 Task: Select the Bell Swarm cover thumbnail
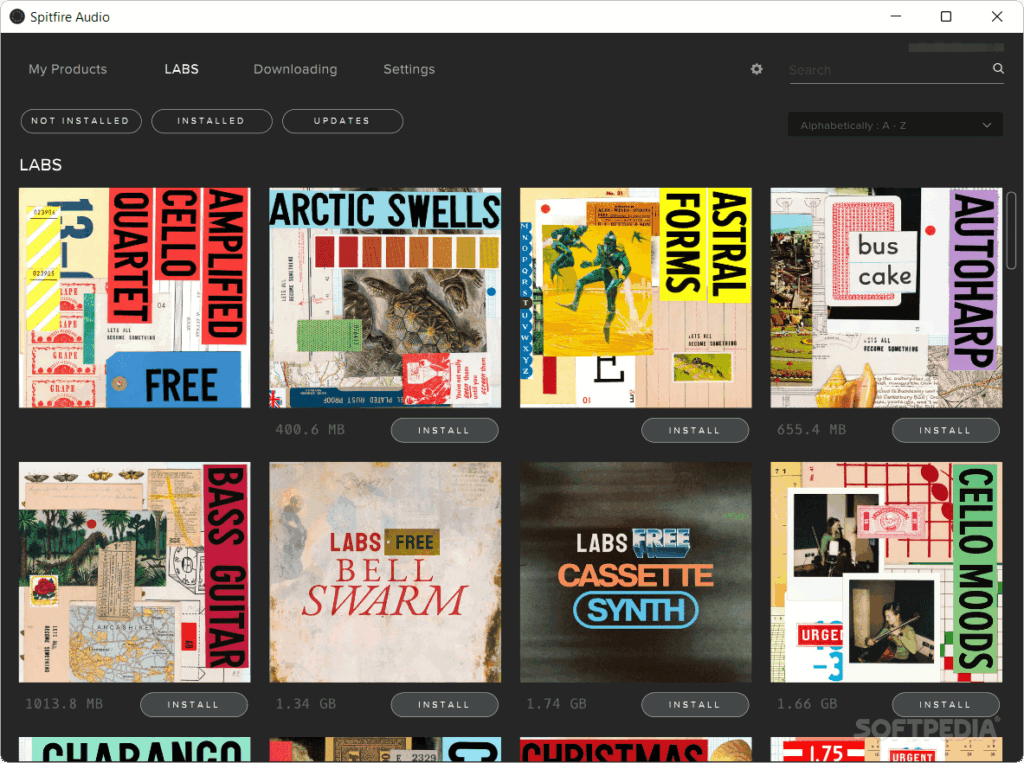[x=385, y=572]
